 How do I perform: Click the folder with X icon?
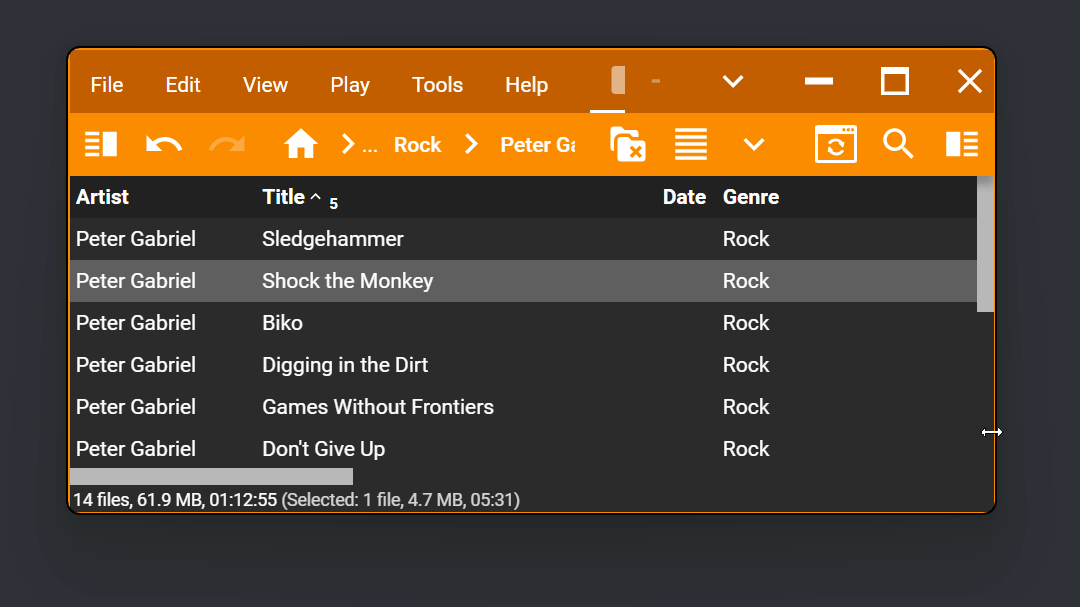tap(627, 145)
